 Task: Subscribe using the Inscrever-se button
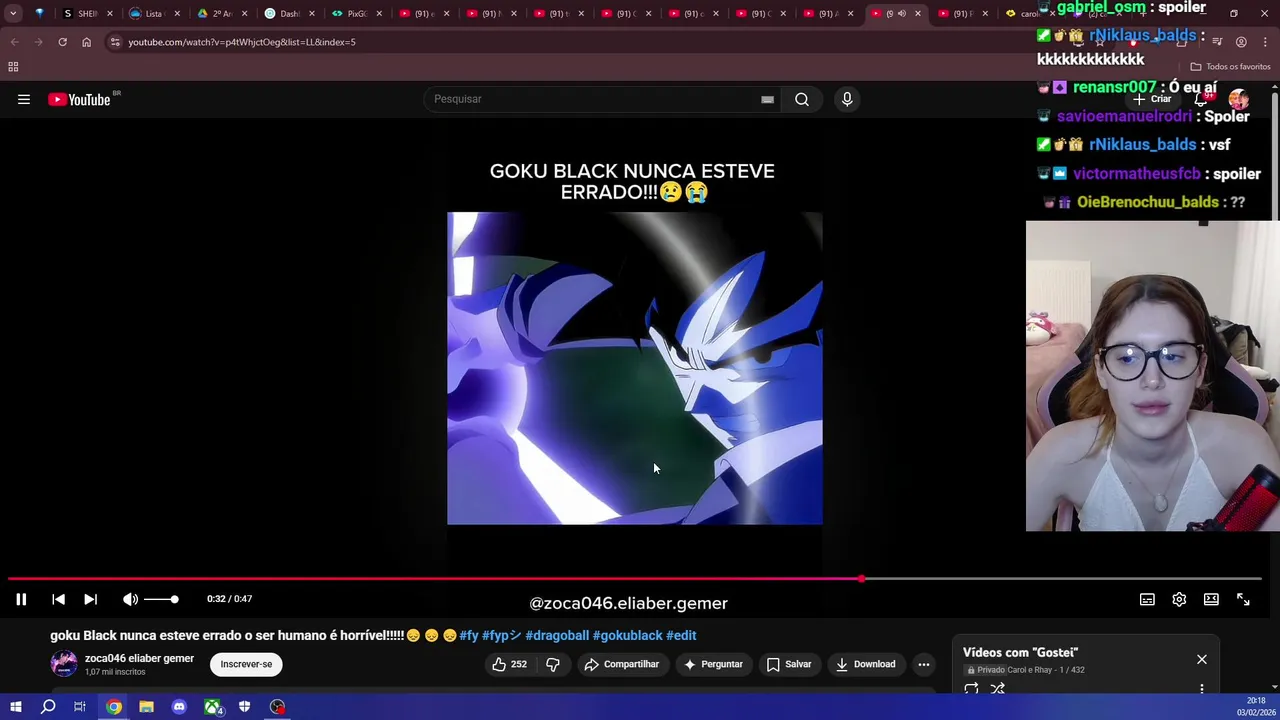point(246,664)
